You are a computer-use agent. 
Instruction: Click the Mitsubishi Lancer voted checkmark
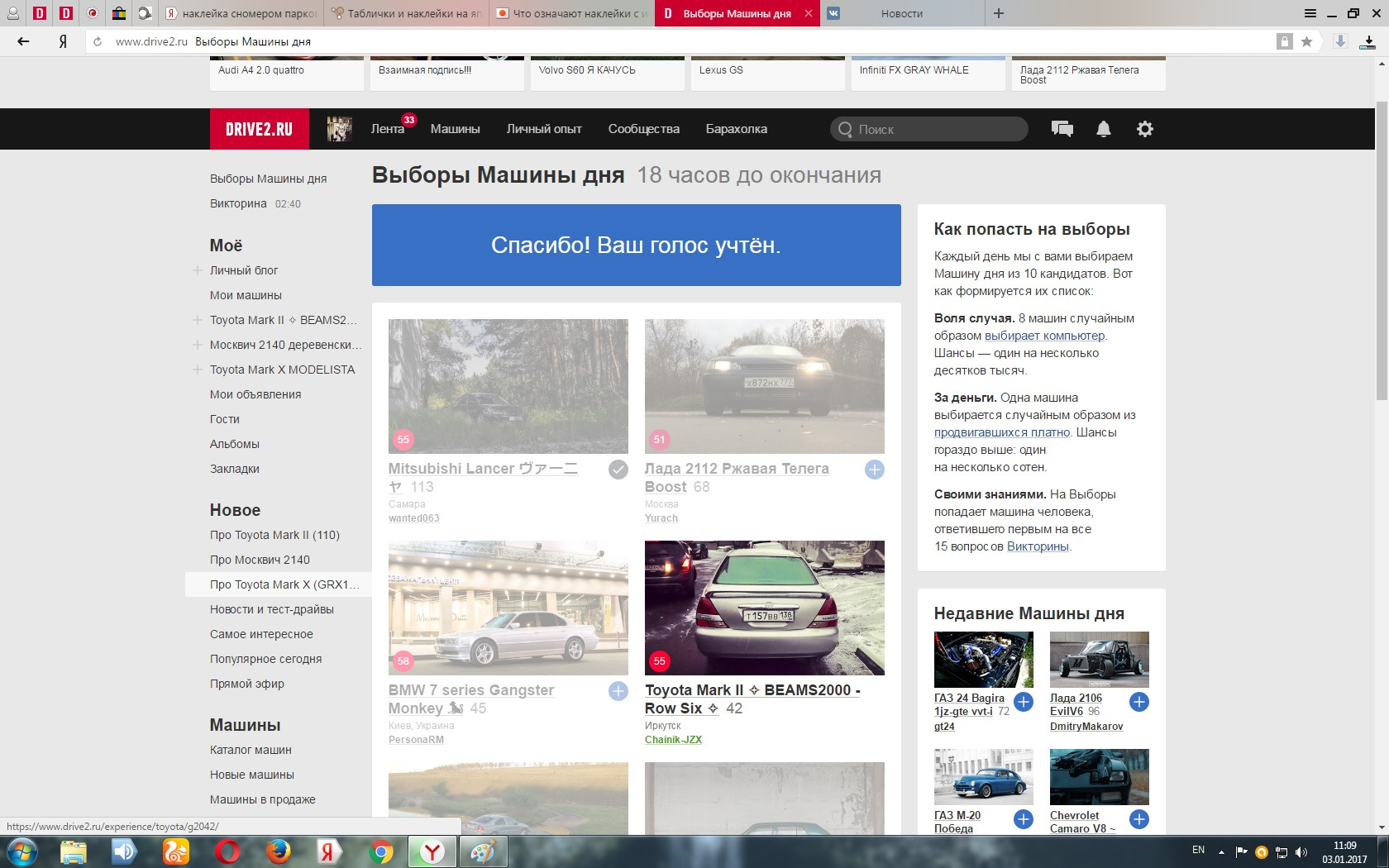[618, 470]
